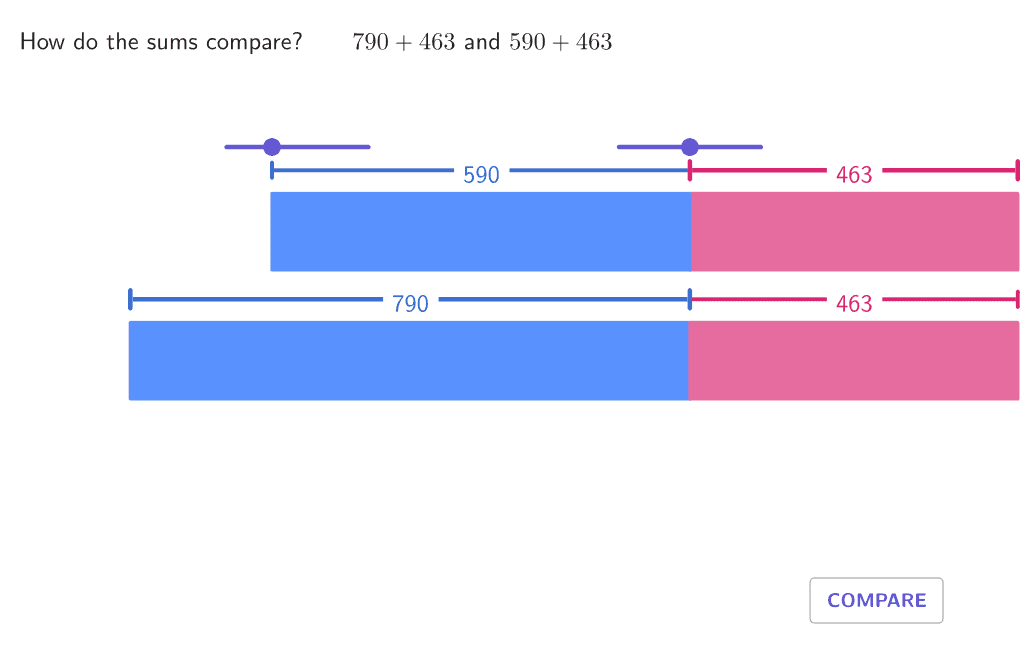
Task: Click the 590 length label
Action: (x=481, y=175)
